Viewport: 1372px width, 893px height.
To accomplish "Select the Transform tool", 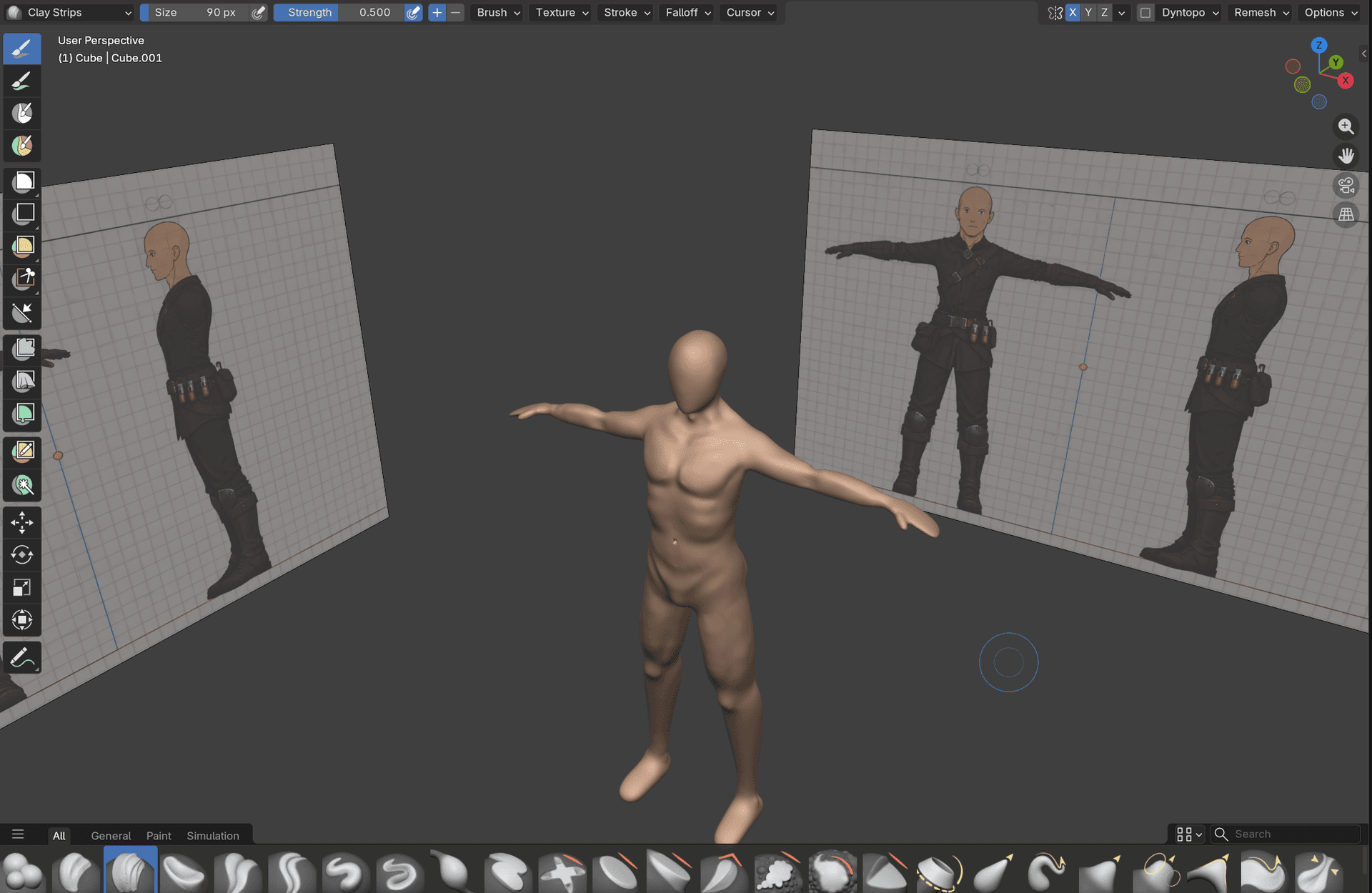I will tap(22, 619).
